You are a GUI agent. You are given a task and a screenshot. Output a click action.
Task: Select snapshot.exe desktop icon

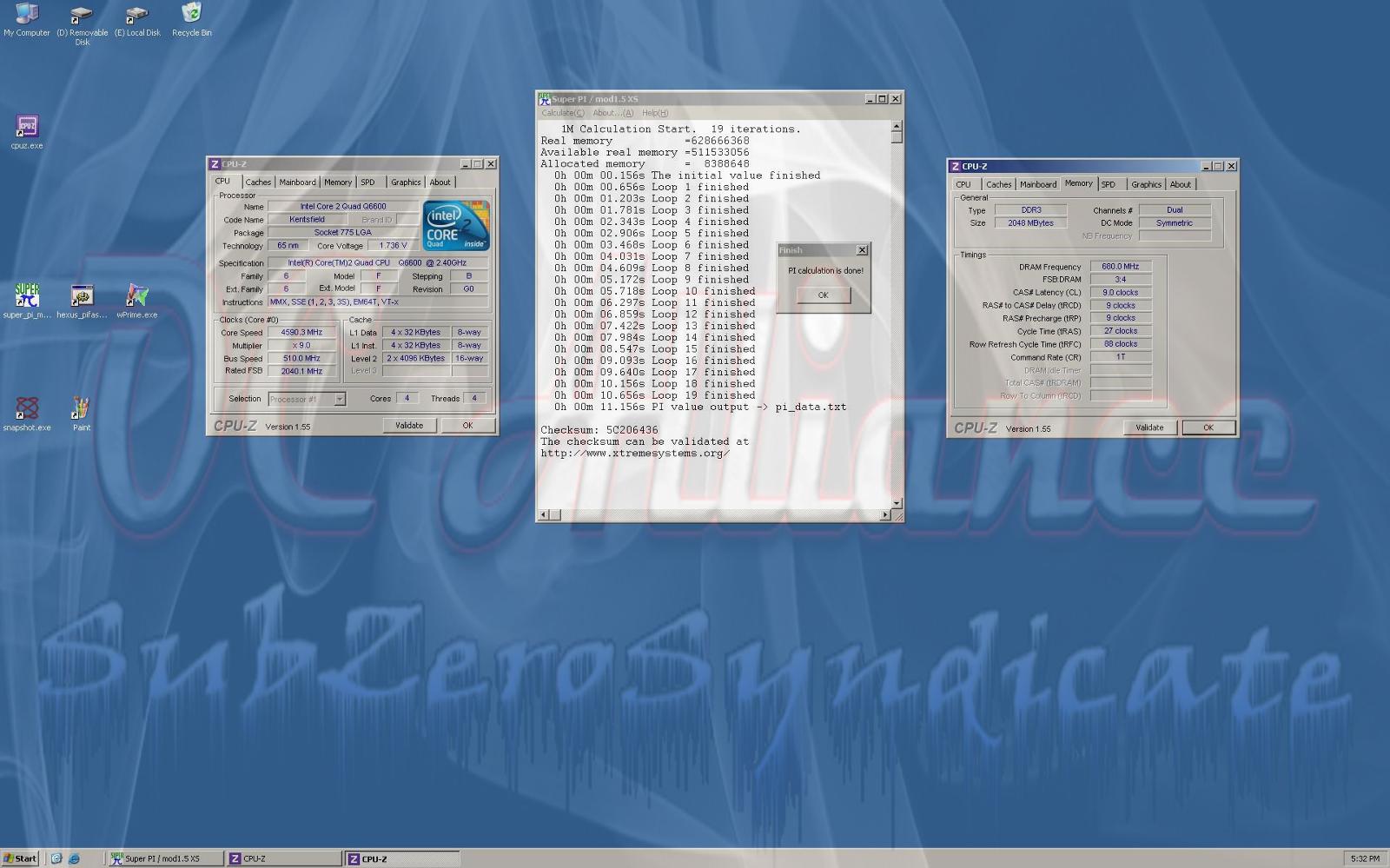27,414
